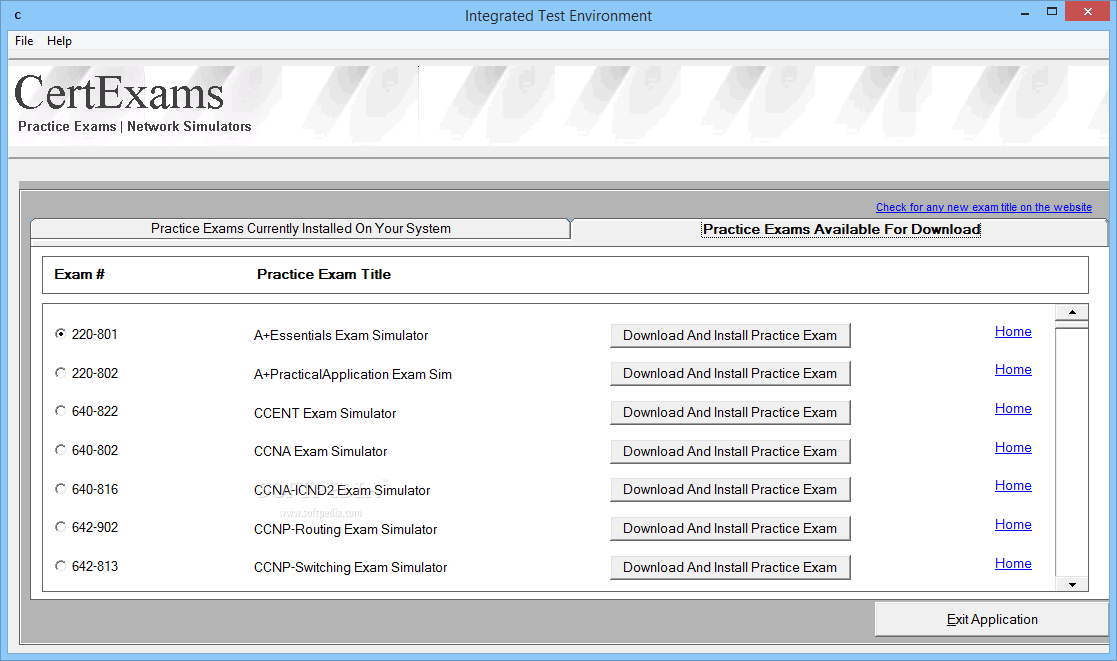Click the application icon in title bar
Image resolution: width=1117 pixels, height=661 pixels.
tap(18, 15)
